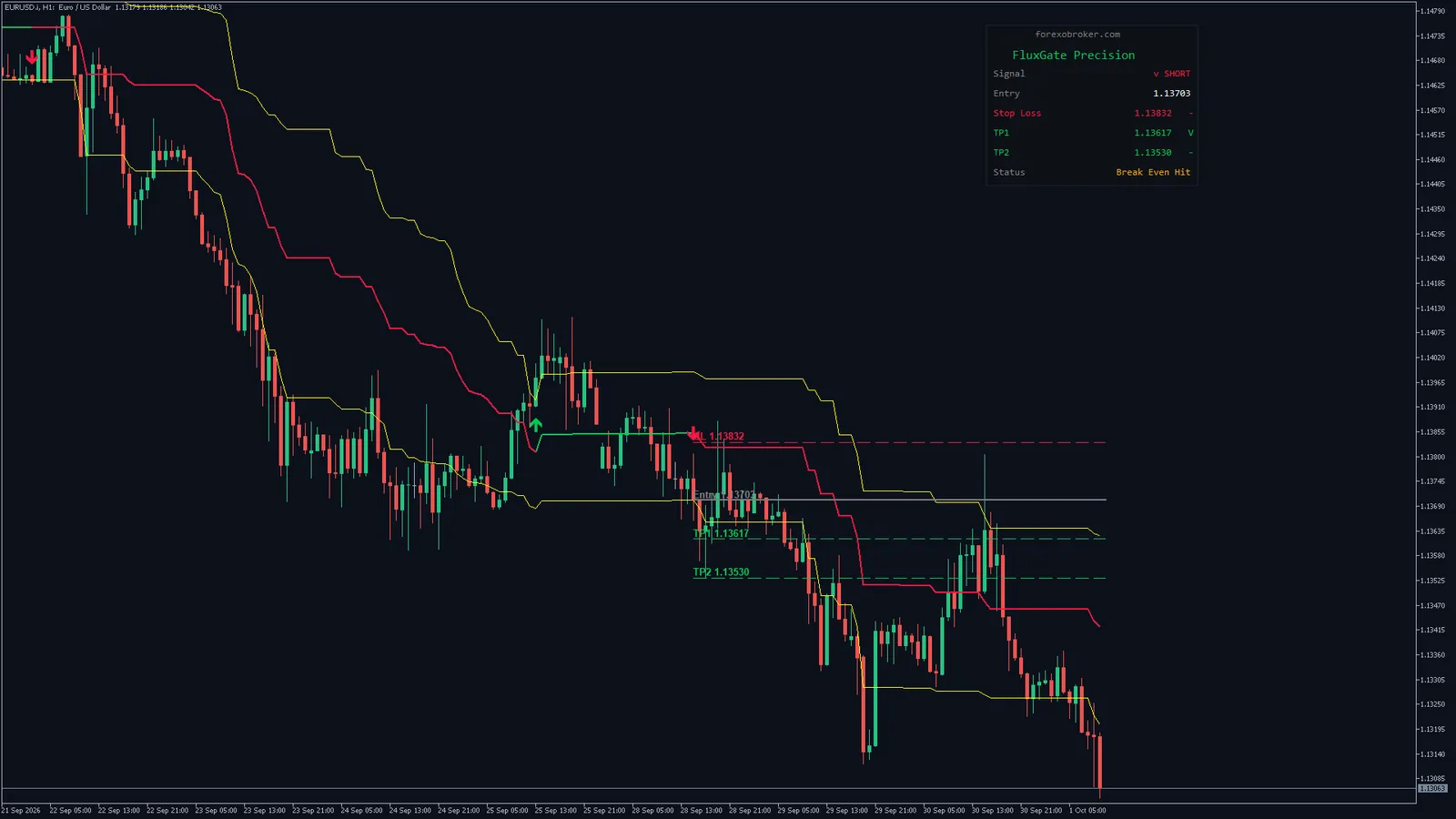This screenshot has width=1456, height=819.
Task: Click the Signal label in the panel
Action: coord(1009,74)
